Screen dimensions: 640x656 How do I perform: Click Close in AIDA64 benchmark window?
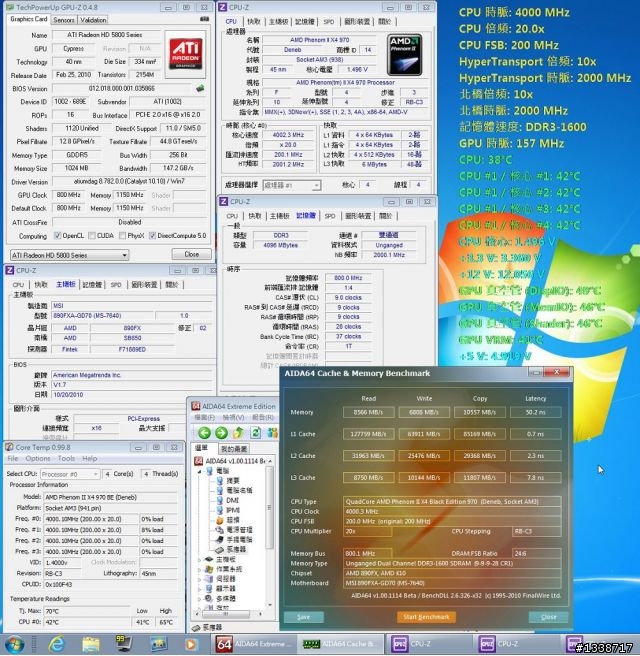pos(548,617)
